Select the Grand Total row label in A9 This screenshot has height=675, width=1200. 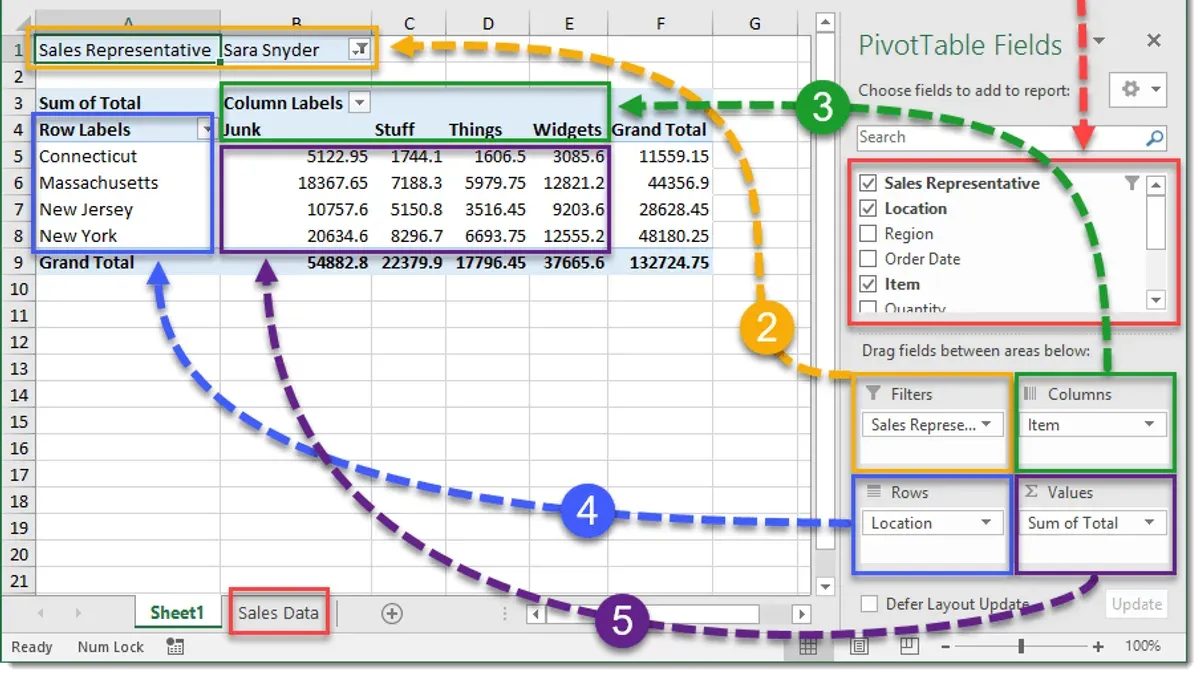click(127, 263)
